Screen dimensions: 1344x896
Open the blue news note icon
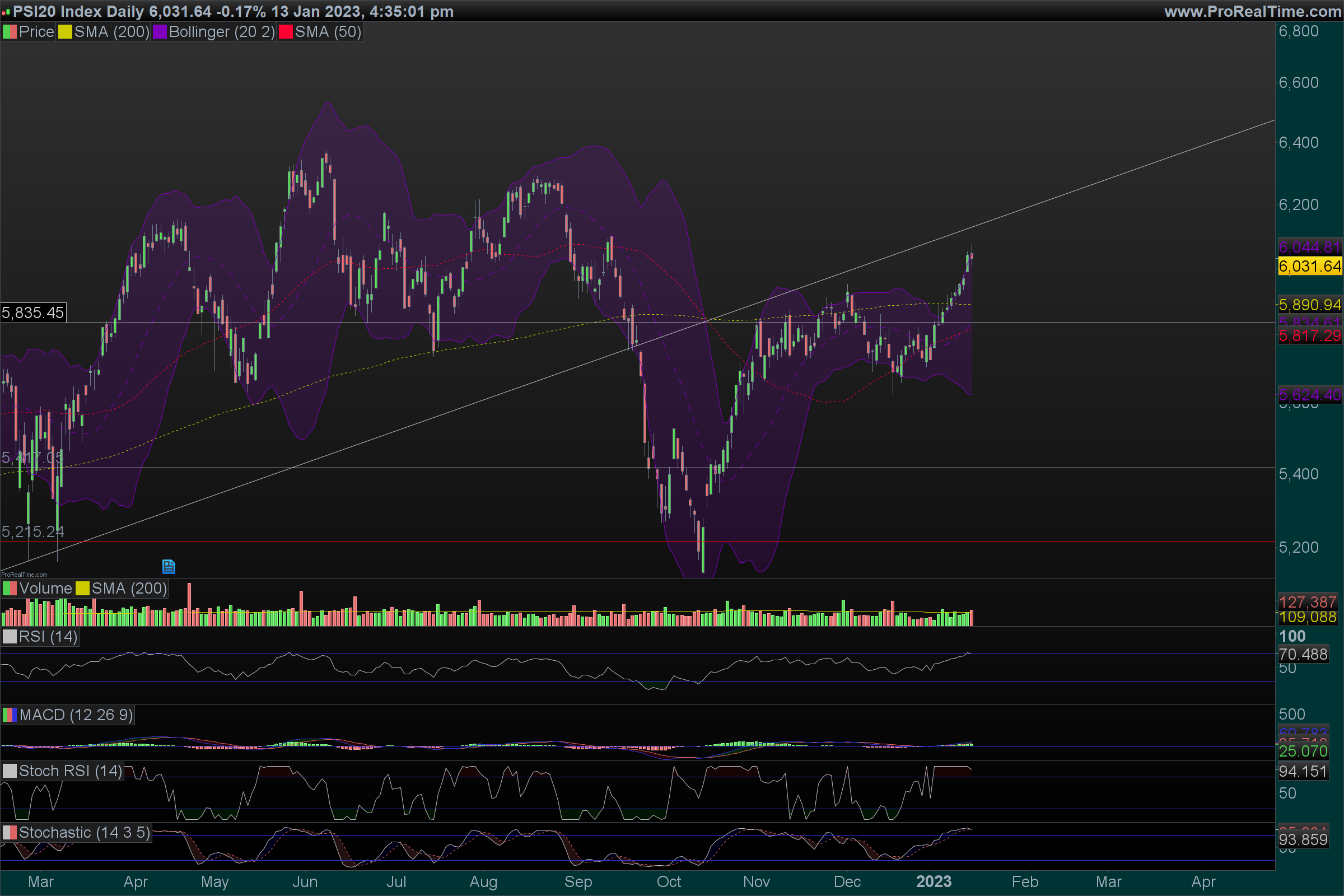[169, 566]
